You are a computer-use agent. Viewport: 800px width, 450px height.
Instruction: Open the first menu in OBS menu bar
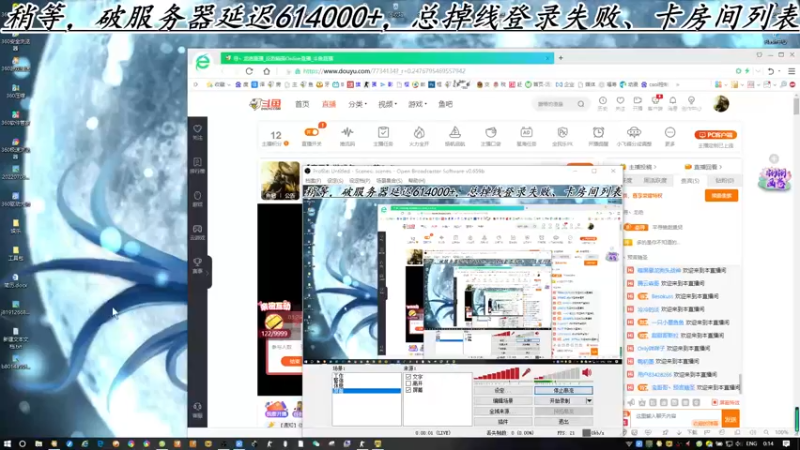(313, 181)
